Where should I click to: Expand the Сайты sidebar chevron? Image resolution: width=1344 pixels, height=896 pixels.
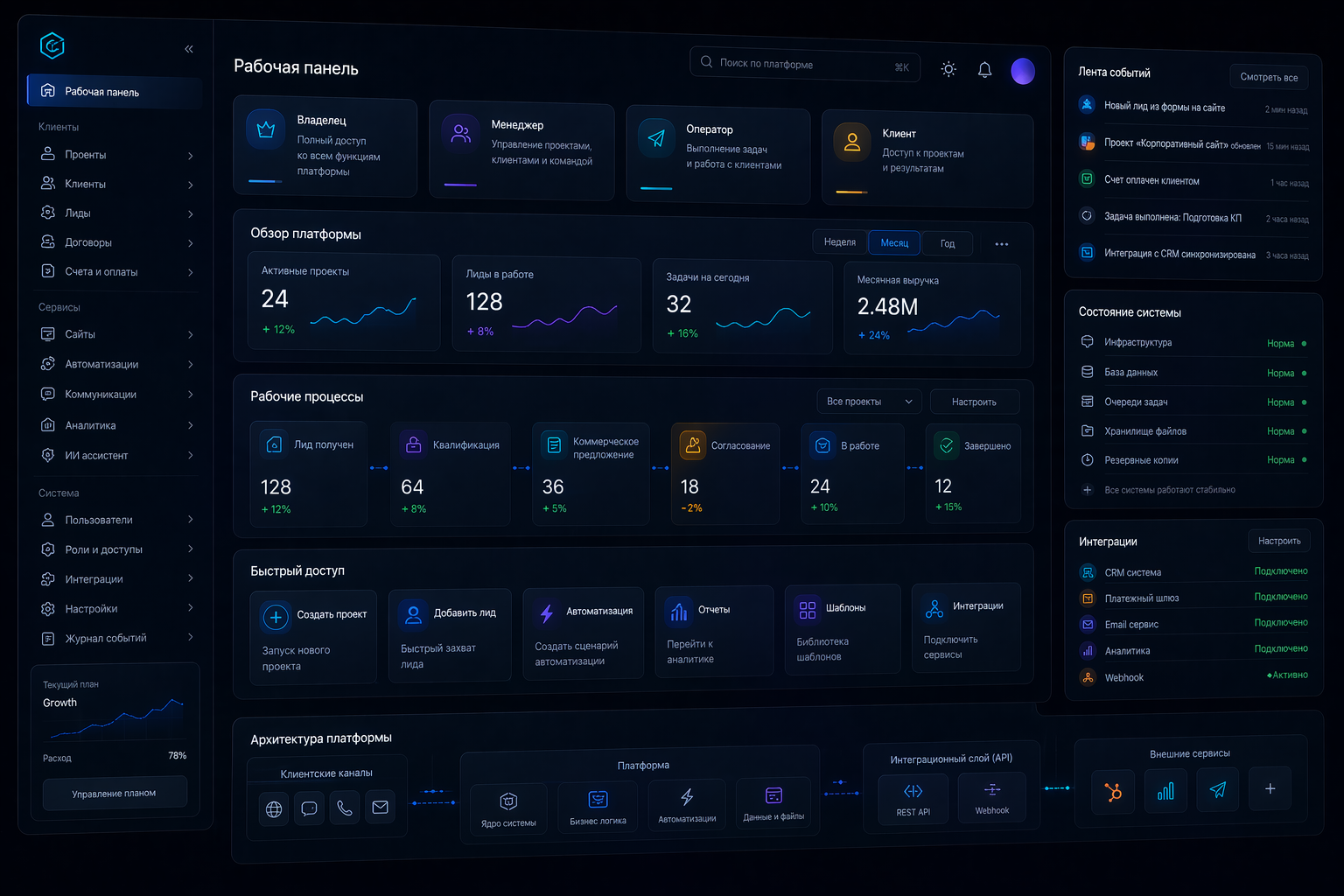point(190,335)
